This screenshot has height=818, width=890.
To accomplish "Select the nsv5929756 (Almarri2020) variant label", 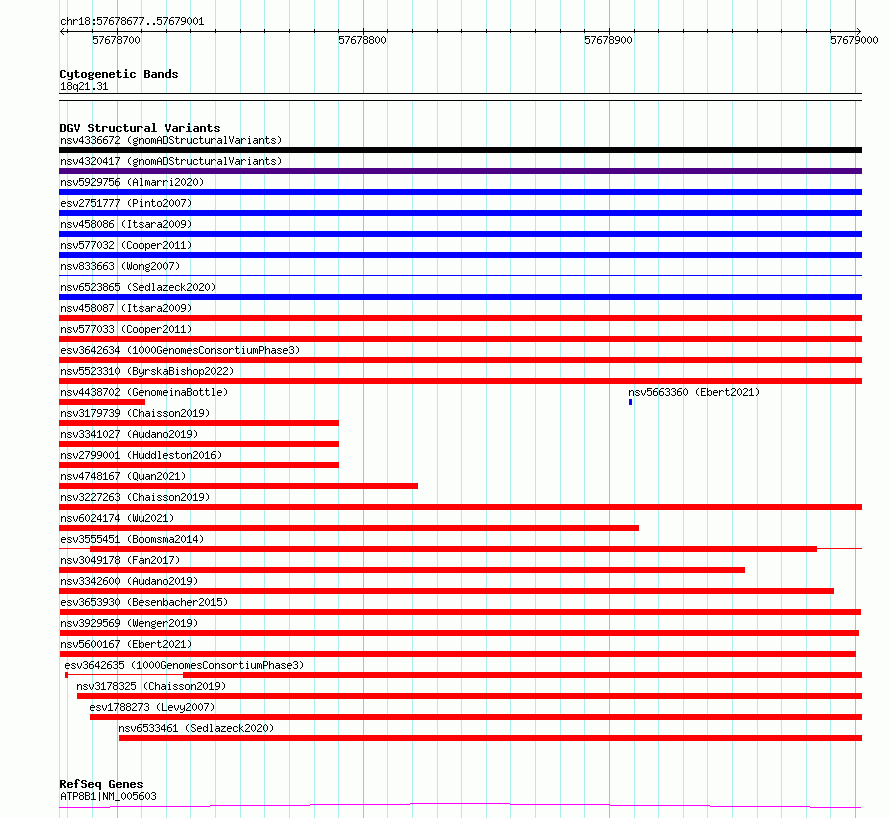I will tap(132, 182).
